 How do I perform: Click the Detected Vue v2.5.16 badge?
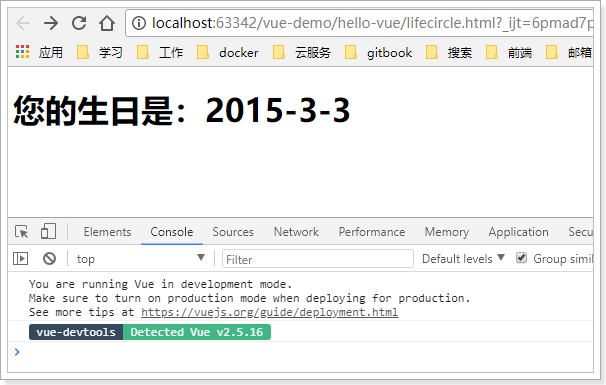coord(197,332)
